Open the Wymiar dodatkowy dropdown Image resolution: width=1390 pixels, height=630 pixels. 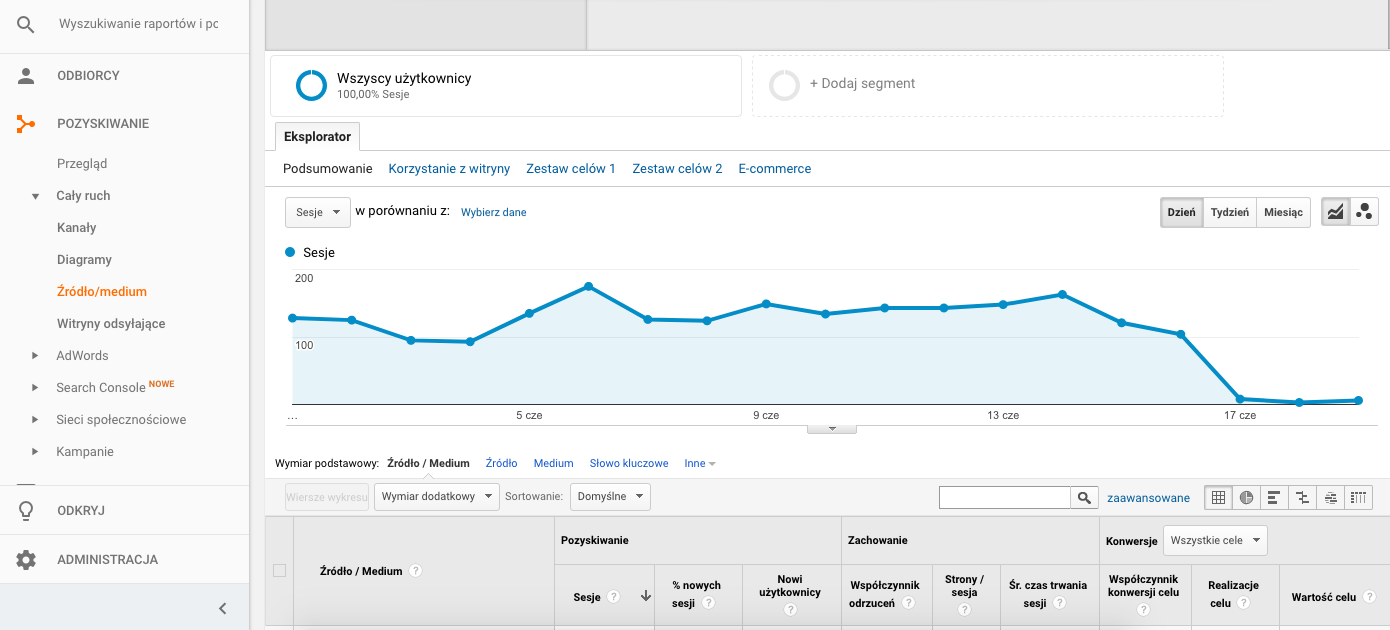pyautogui.click(x=436, y=496)
